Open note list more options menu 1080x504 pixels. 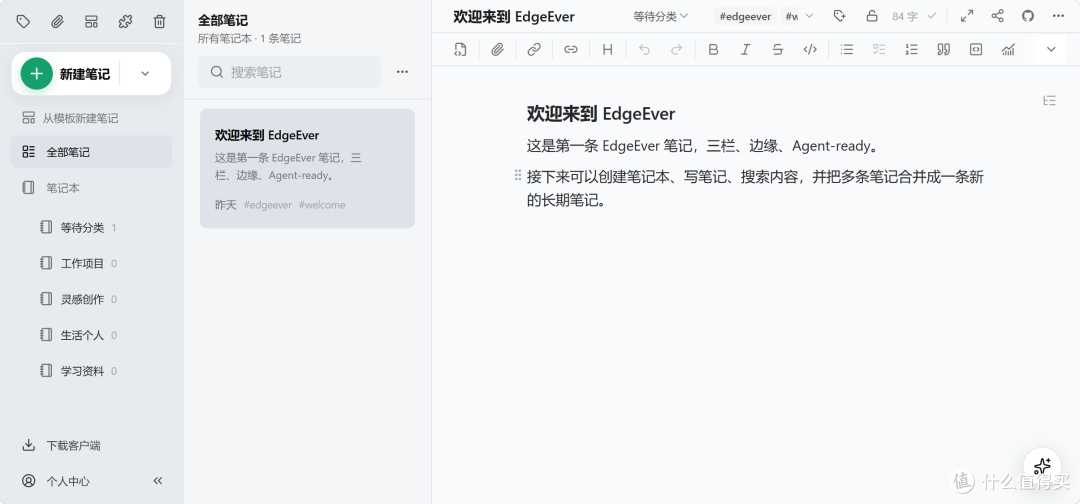(402, 72)
